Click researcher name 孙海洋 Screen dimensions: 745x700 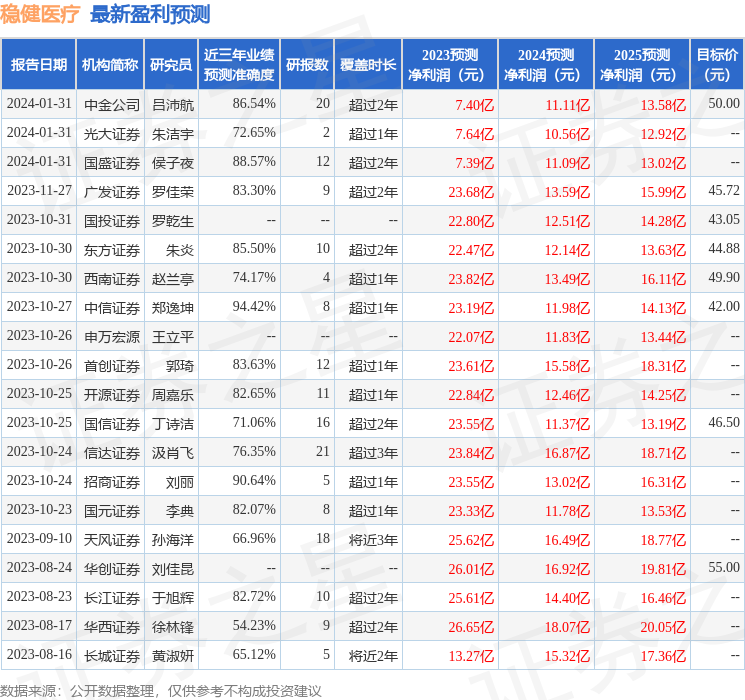point(173,539)
